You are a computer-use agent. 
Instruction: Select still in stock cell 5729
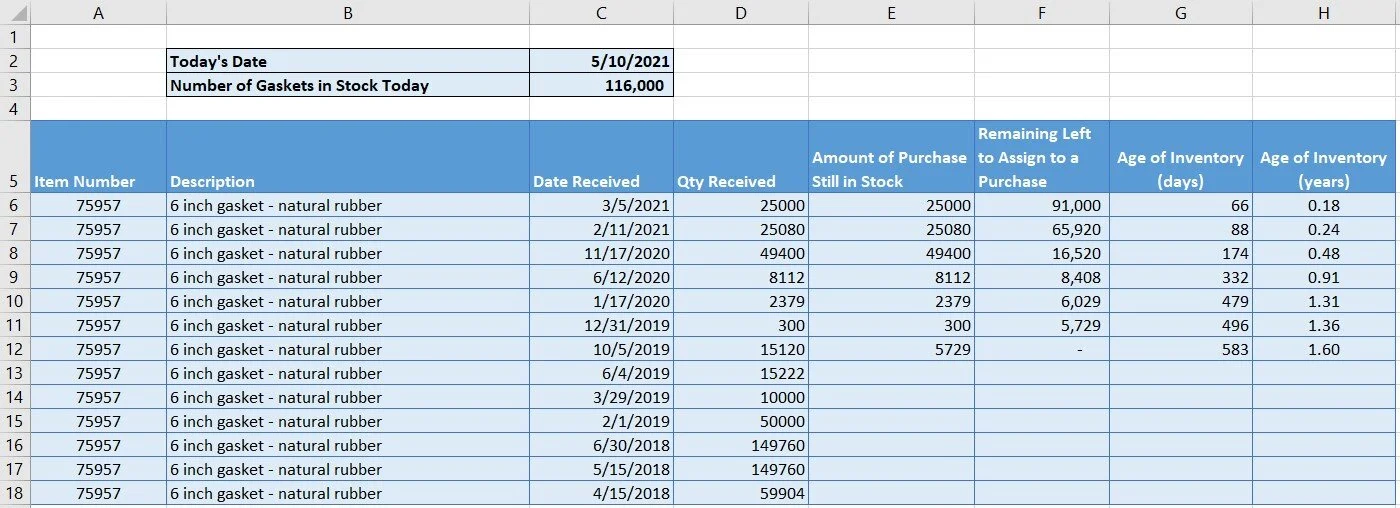tap(891, 350)
